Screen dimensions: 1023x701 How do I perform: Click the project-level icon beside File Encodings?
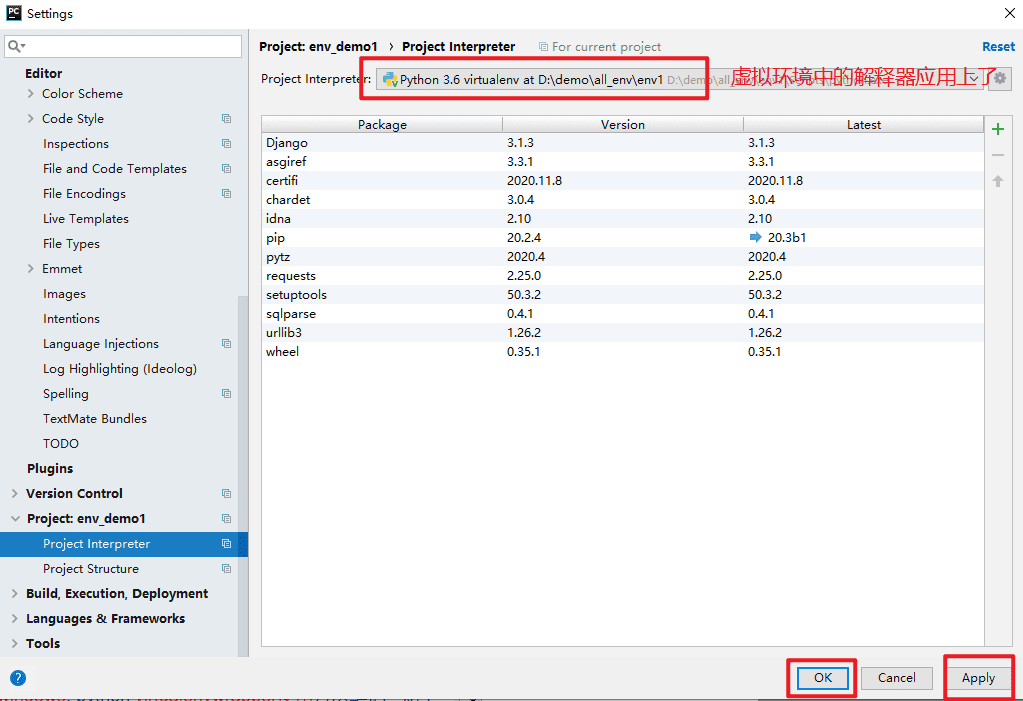coord(226,194)
